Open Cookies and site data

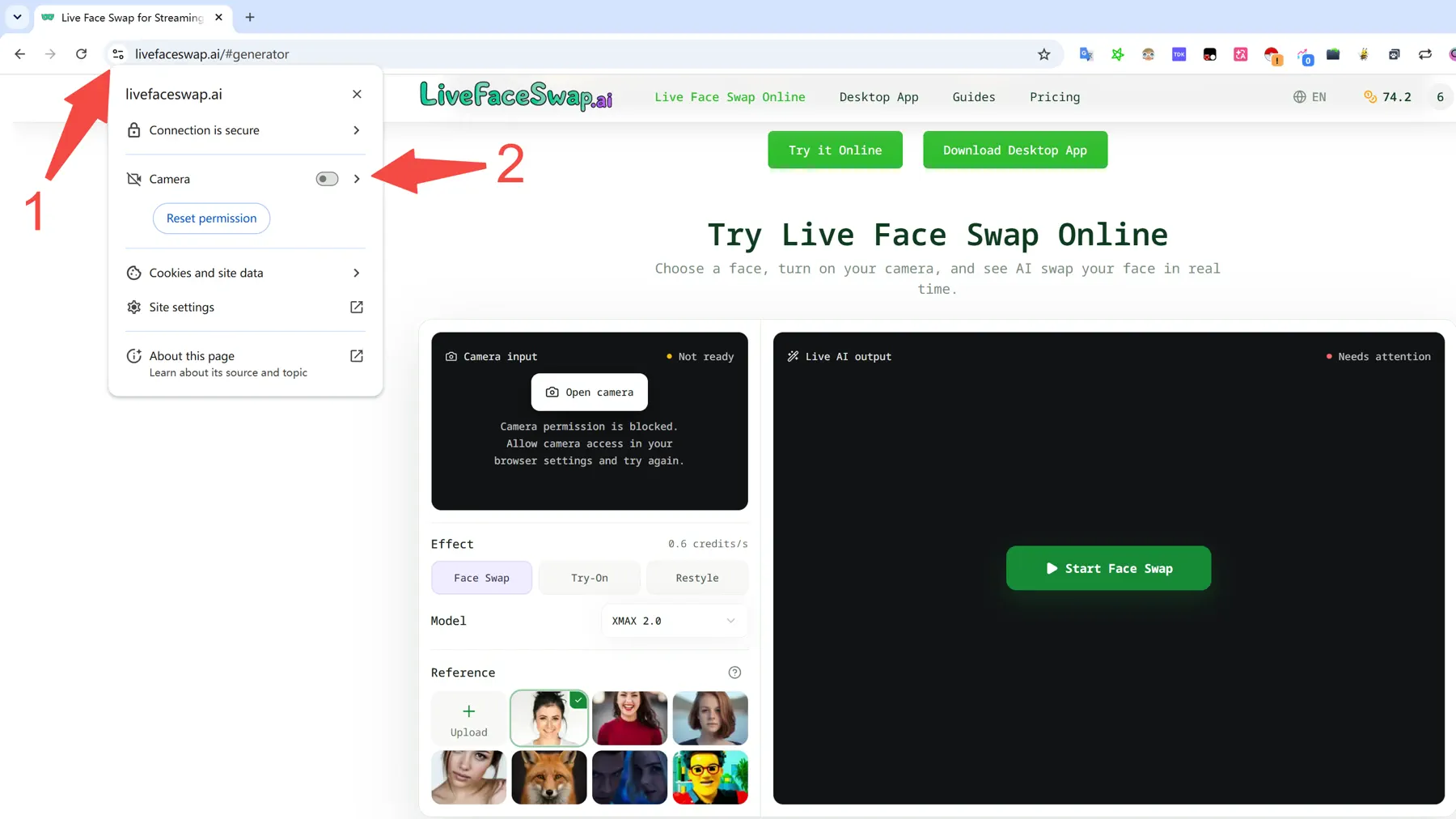[245, 273]
